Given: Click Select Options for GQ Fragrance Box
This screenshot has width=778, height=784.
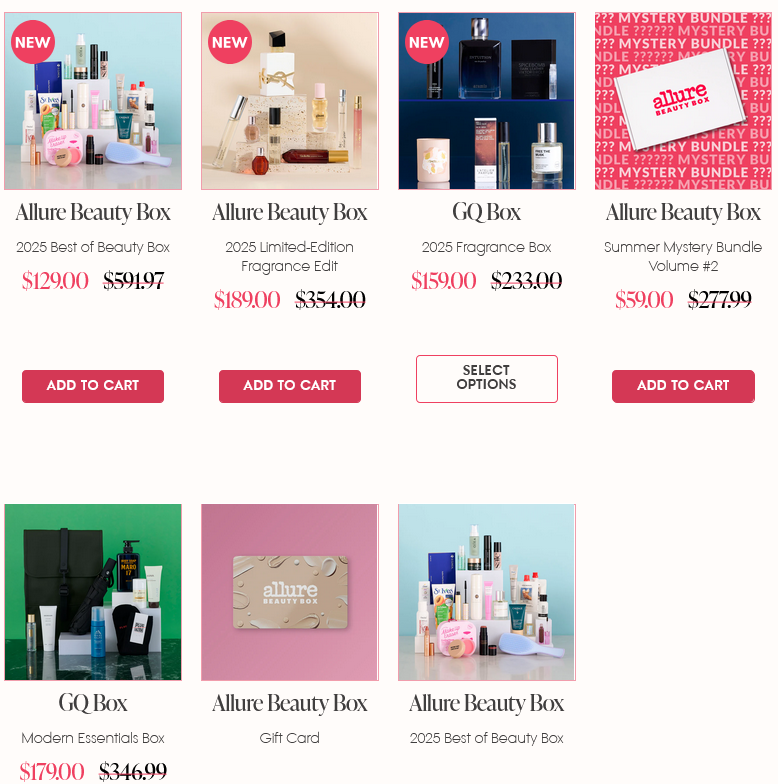Looking at the screenshot, I should click(x=486, y=378).
